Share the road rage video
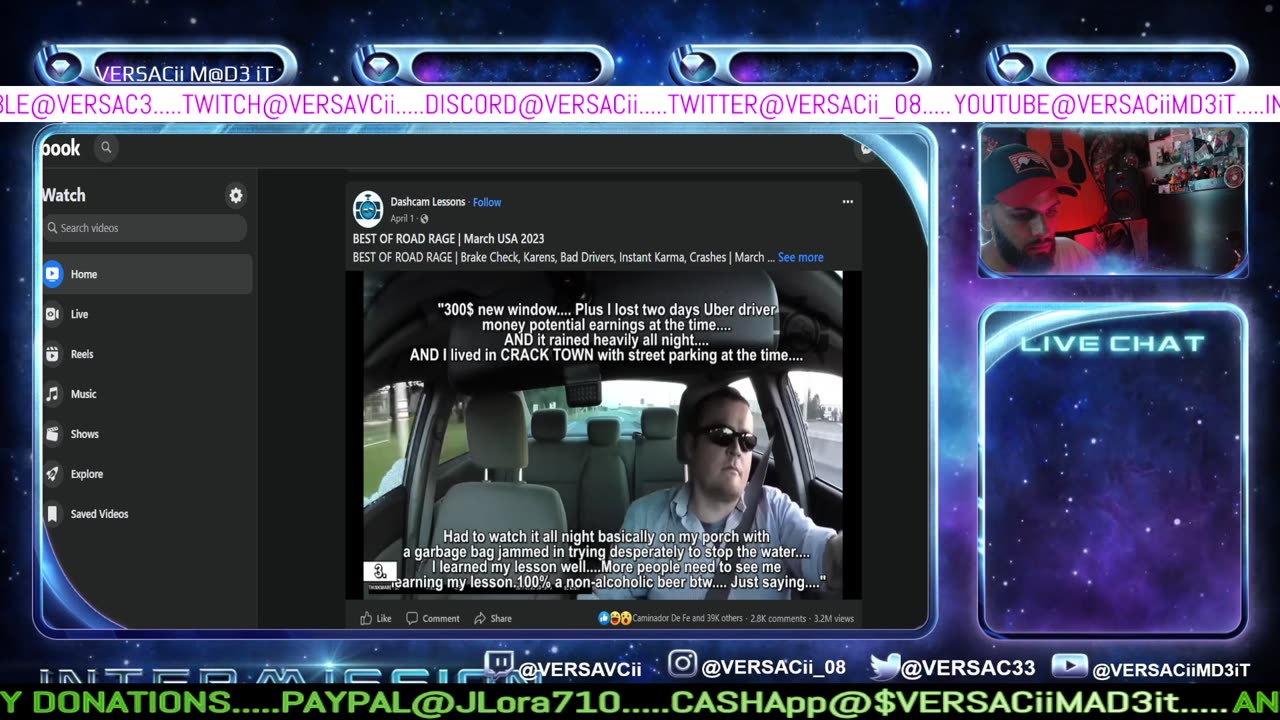This screenshot has height=720, width=1280. 493,618
